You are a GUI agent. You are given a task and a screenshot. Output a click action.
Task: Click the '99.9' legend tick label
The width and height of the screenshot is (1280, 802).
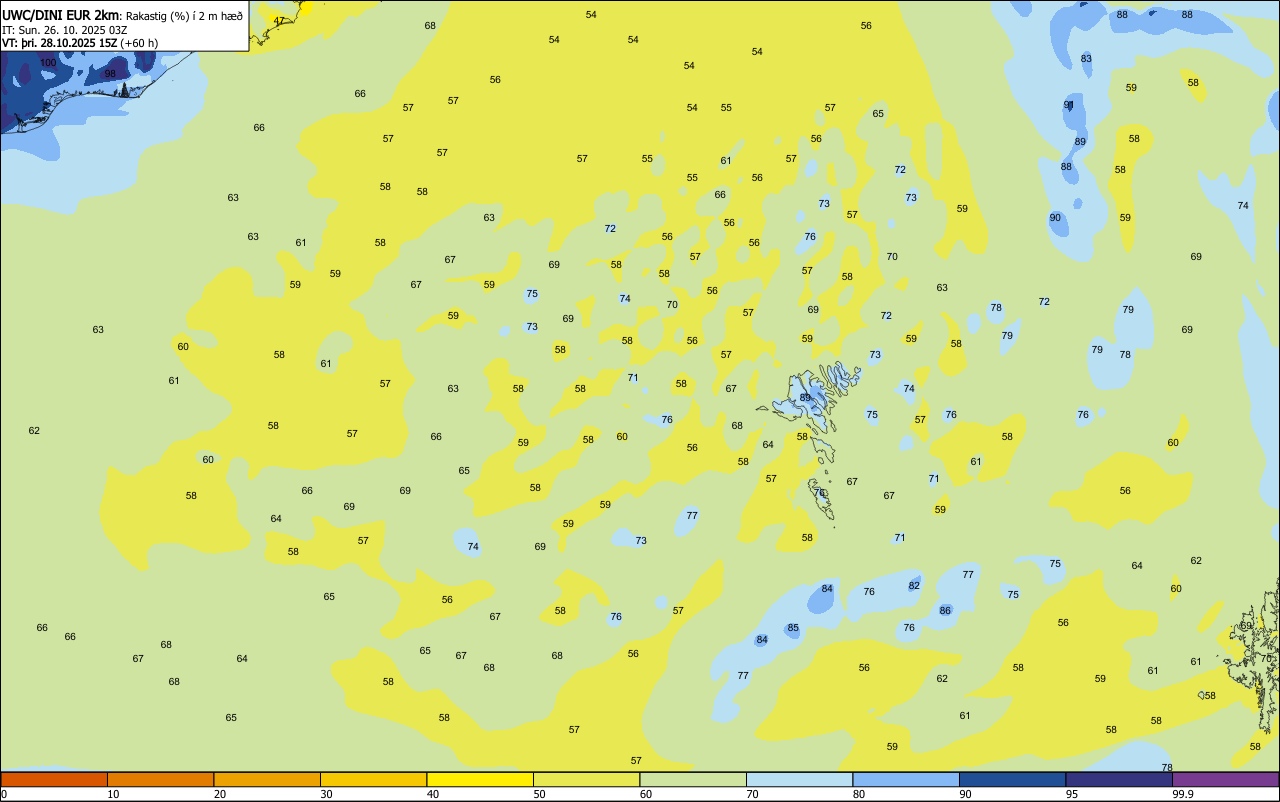pos(1183,794)
